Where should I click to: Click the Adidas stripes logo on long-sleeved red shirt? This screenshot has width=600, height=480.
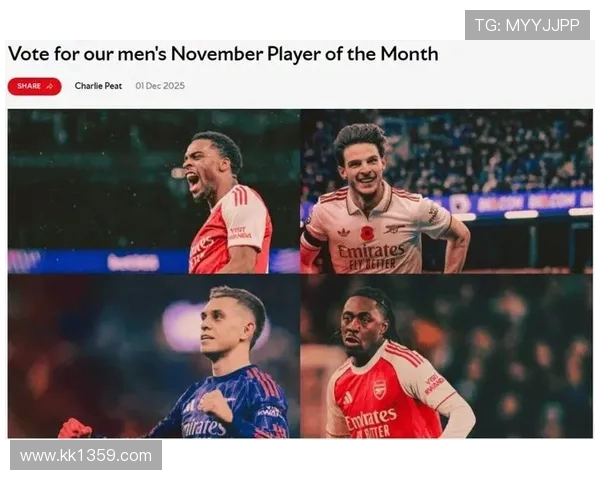coord(348,398)
